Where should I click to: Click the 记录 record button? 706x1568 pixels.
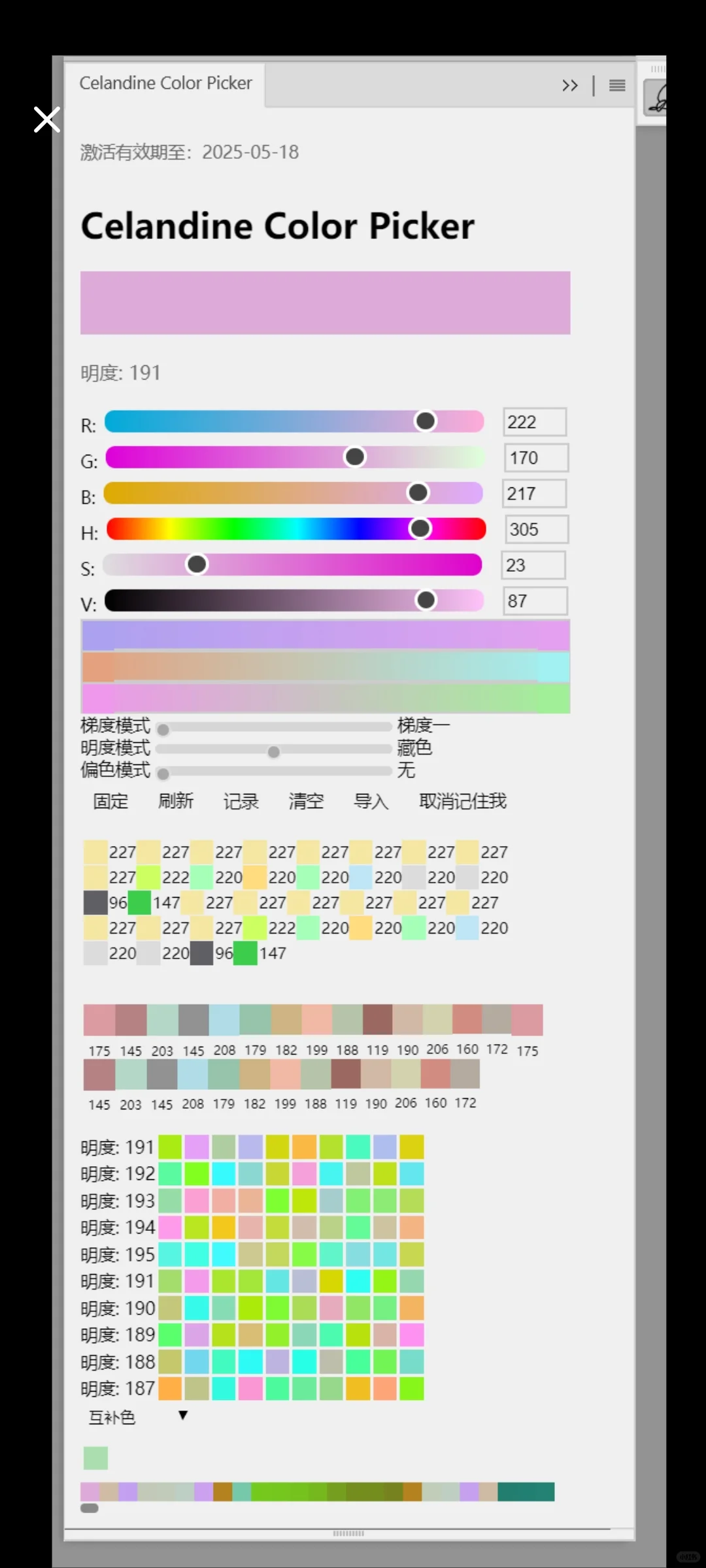coord(241,801)
